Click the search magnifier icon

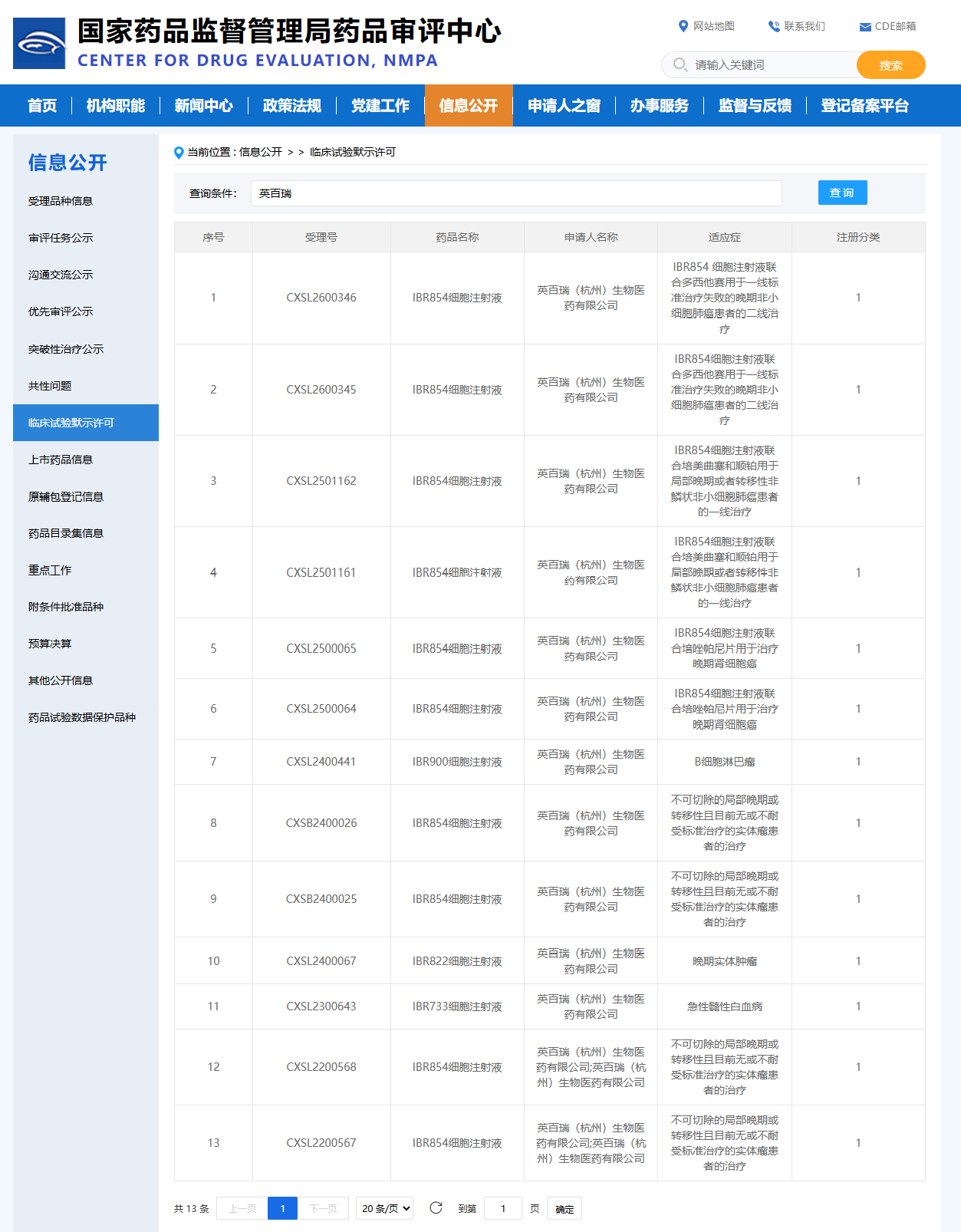pos(680,64)
